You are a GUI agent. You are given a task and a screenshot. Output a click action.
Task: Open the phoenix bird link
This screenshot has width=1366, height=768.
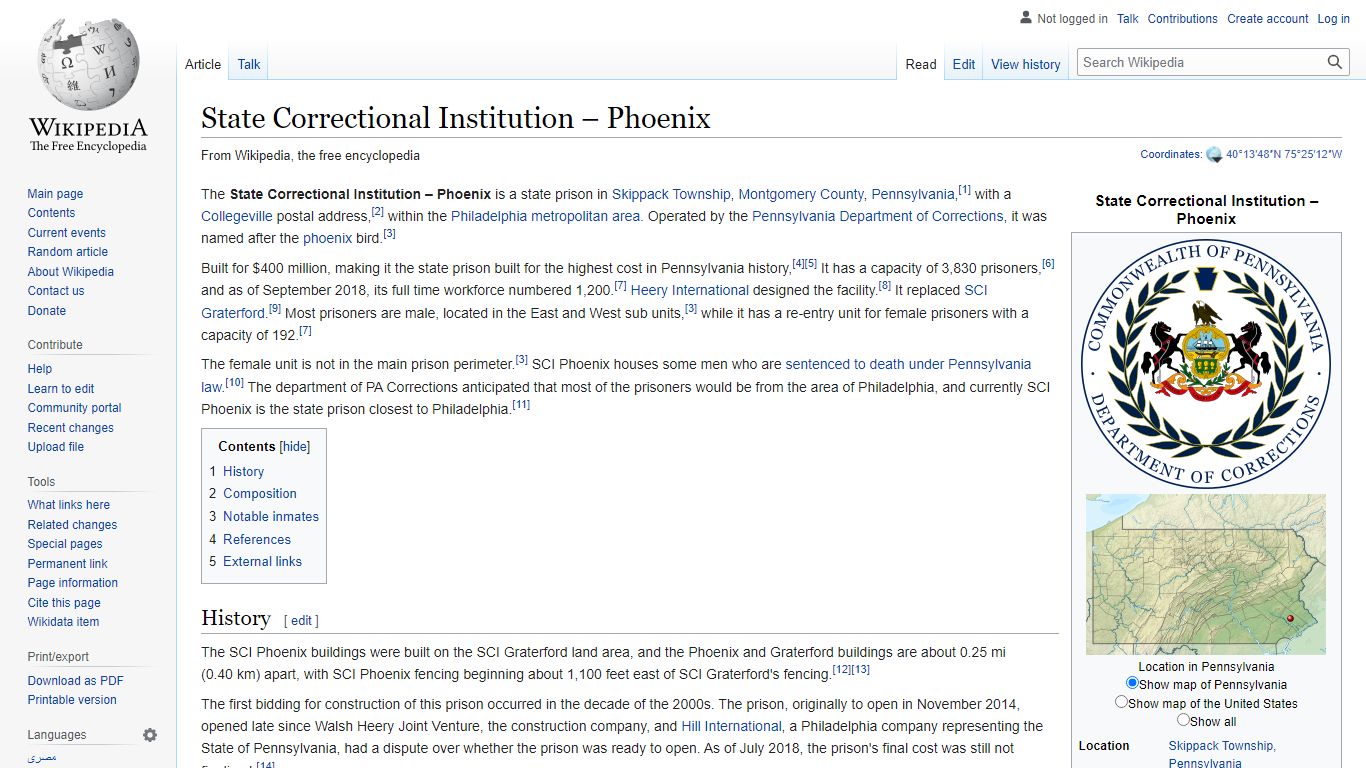tap(328, 239)
